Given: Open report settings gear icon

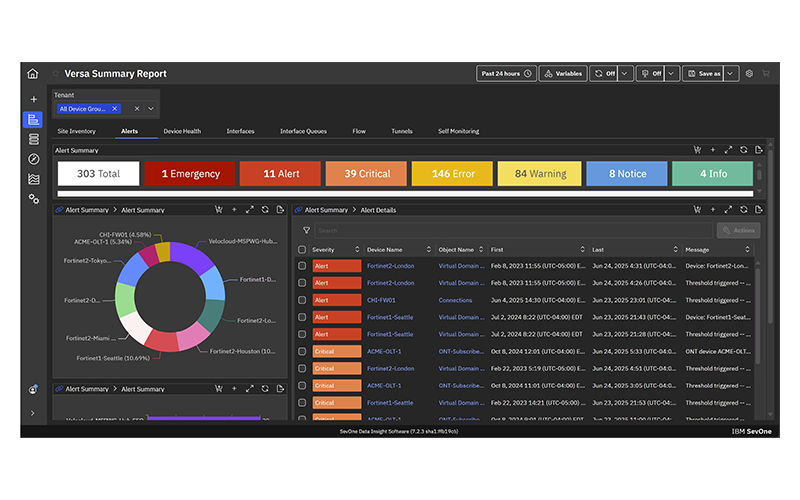Looking at the screenshot, I should 749,73.
